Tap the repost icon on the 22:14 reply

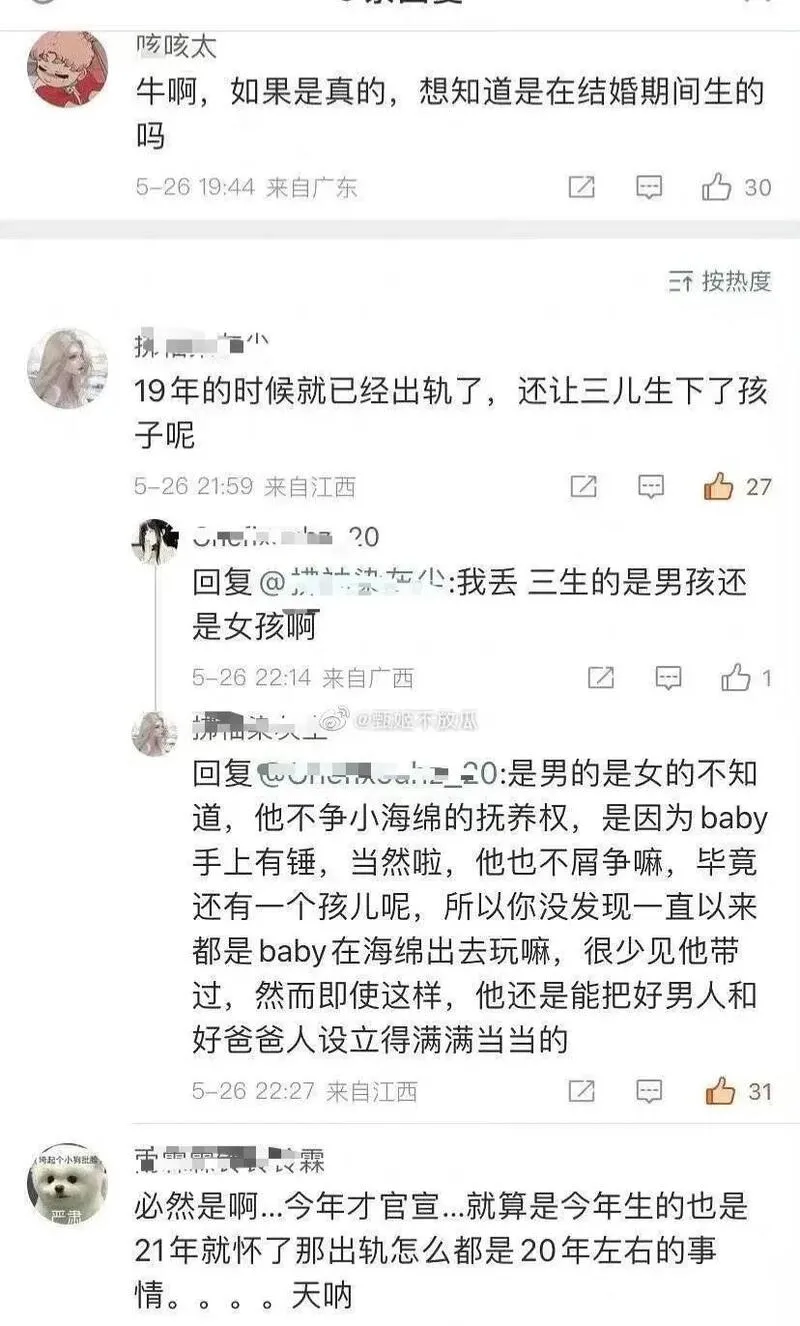[x=600, y=678]
